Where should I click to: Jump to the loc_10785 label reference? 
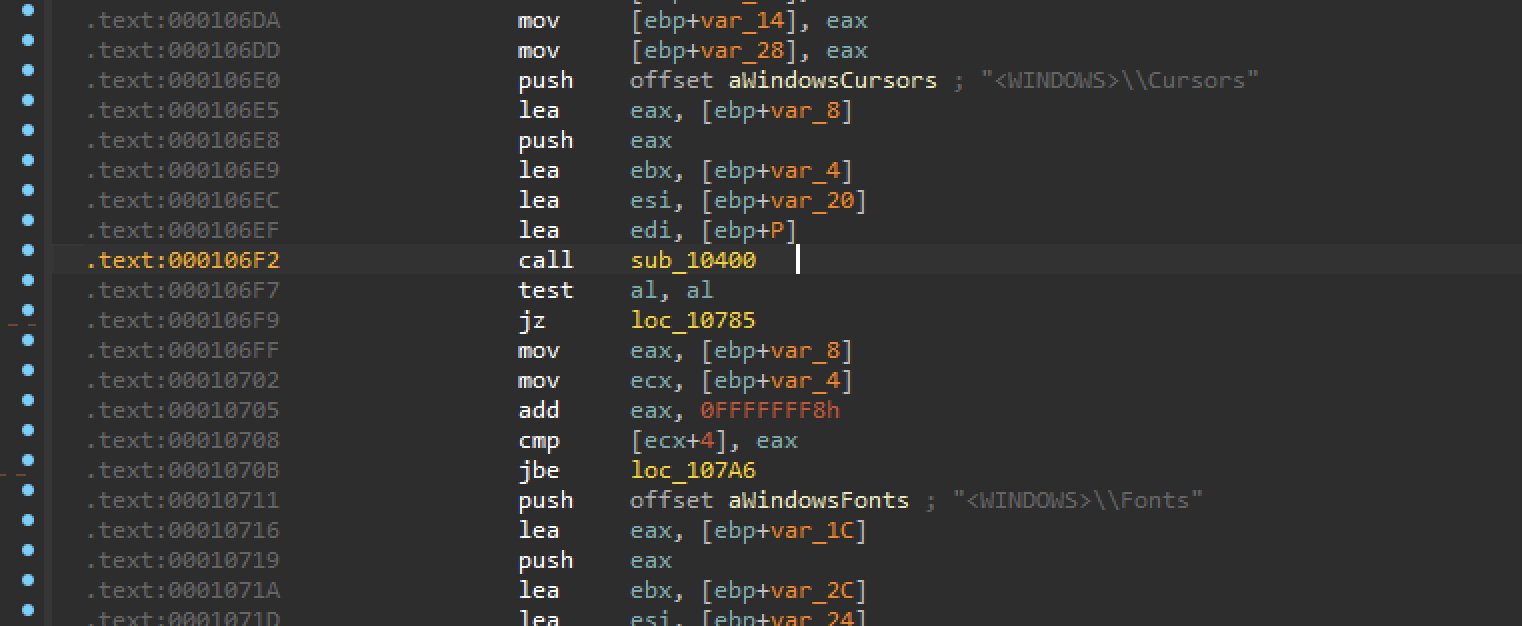point(693,321)
